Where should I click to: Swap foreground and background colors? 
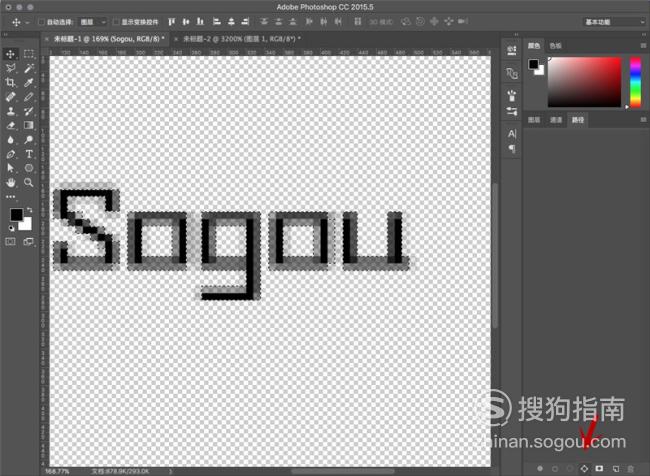[x=29, y=210]
